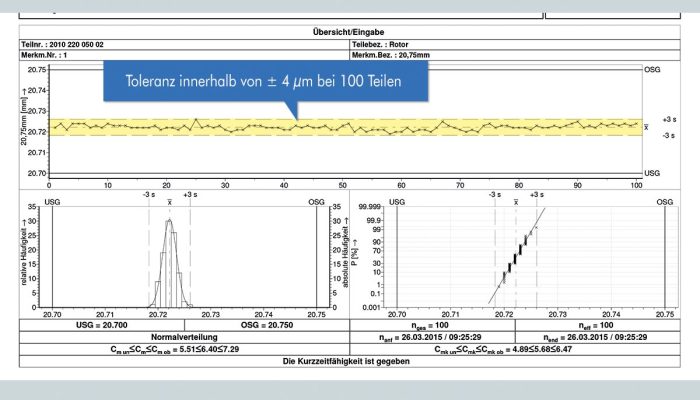
Task: Click the Cm value 5.51≤6.40≤7.29 cell
Action: click(x=183, y=349)
